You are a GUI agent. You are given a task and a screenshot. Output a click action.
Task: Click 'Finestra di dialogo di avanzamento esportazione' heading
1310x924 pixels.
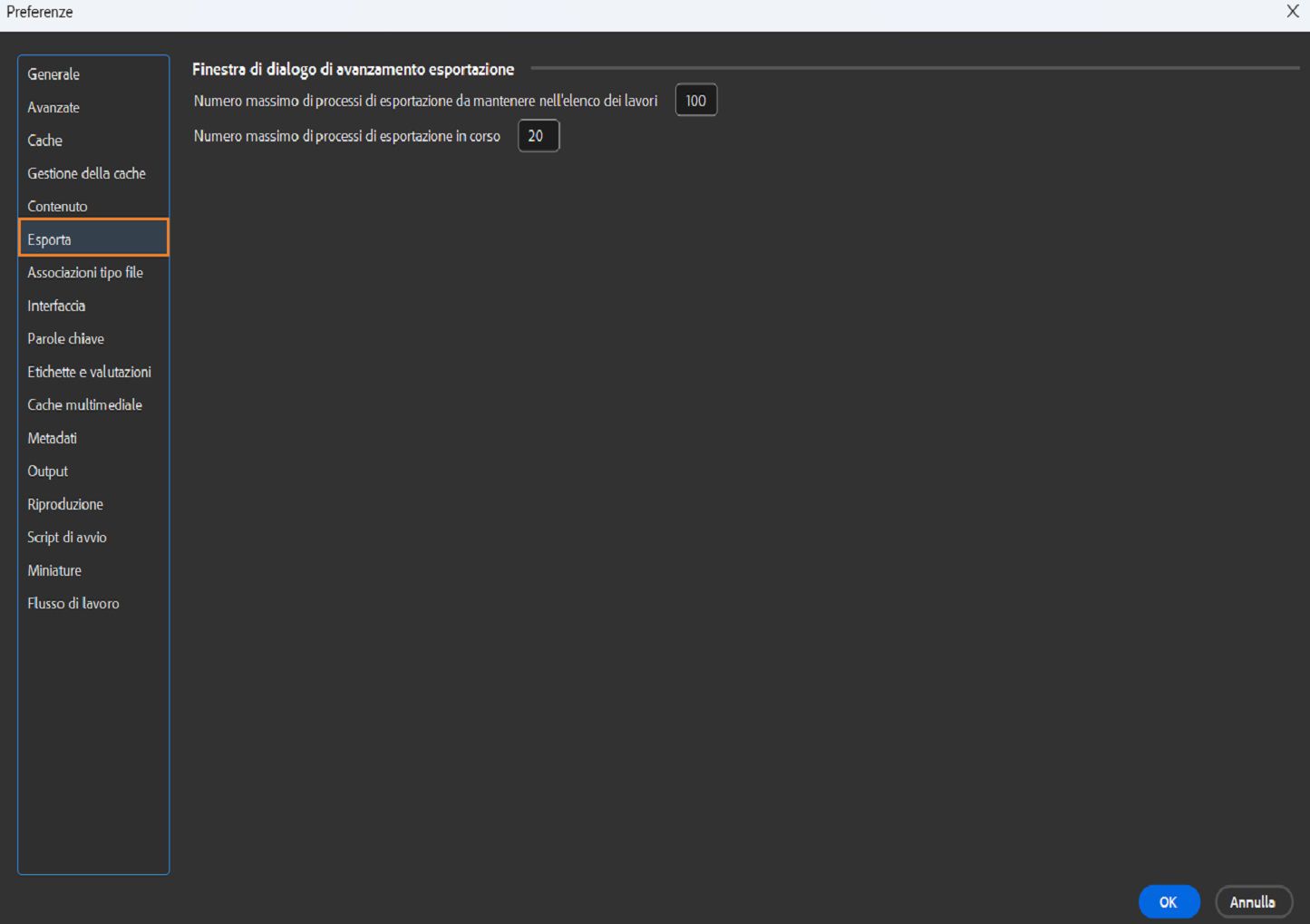point(354,69)
